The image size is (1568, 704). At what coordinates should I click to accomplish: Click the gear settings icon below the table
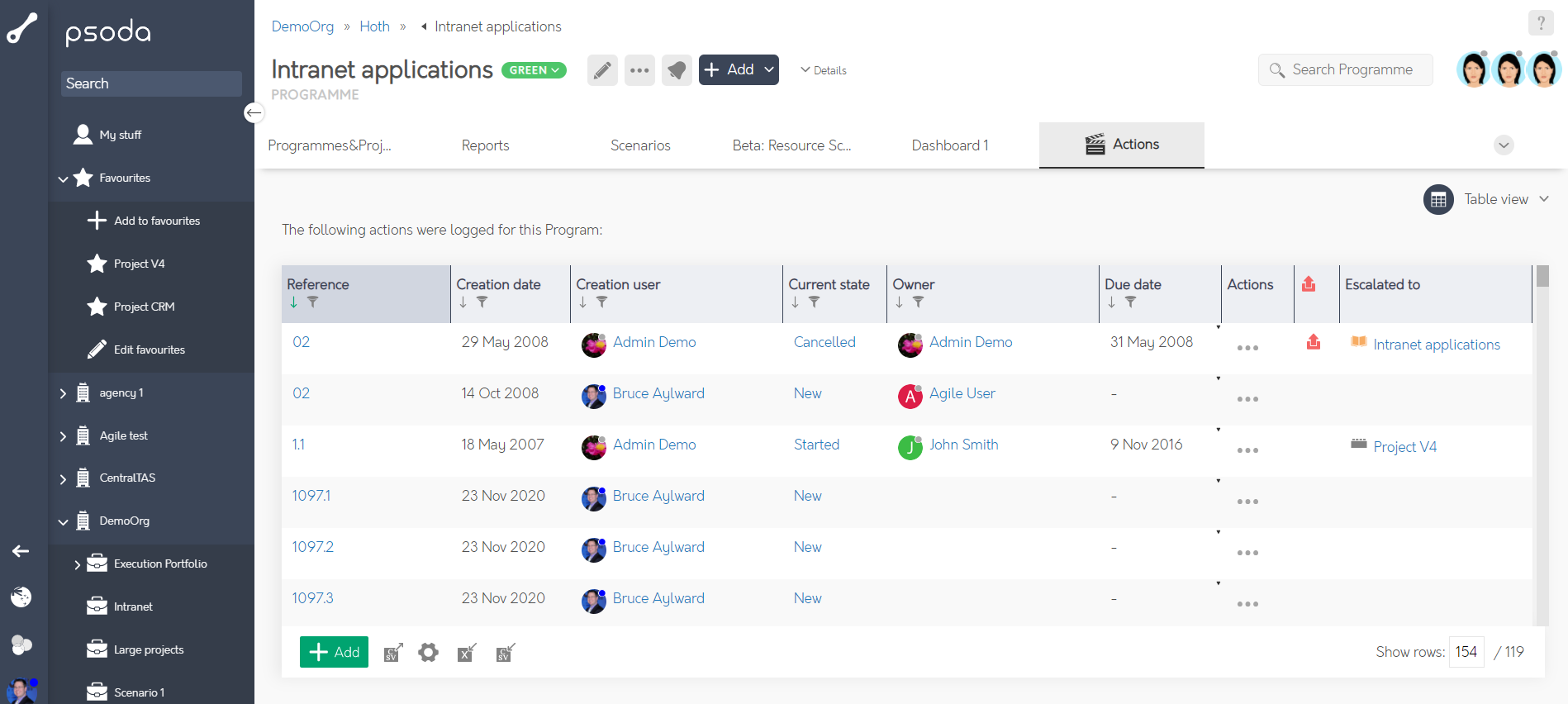tap(428, 653)
